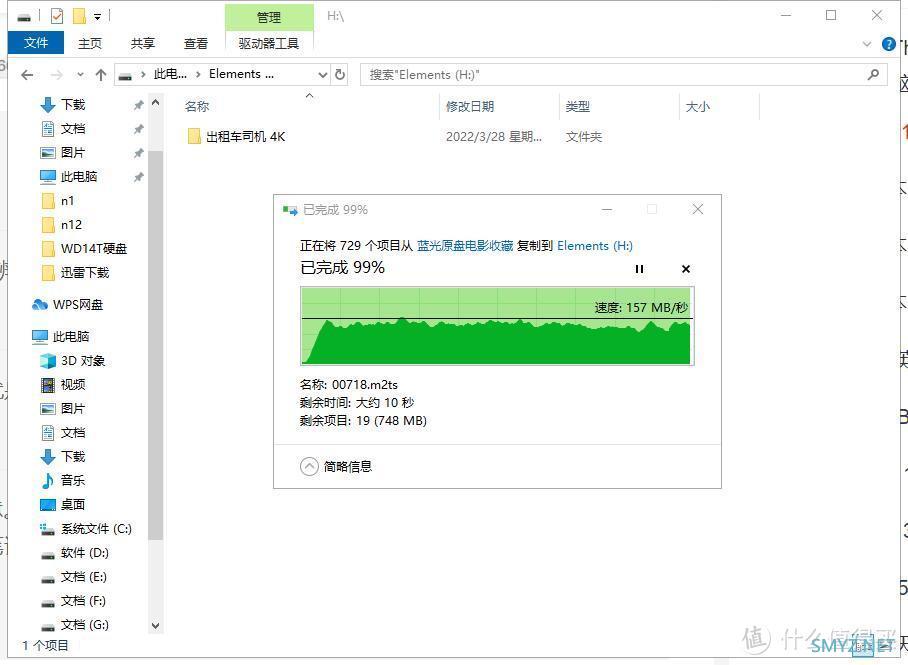
Task: Click the drive icon in title bar
Action: [24, 17]
